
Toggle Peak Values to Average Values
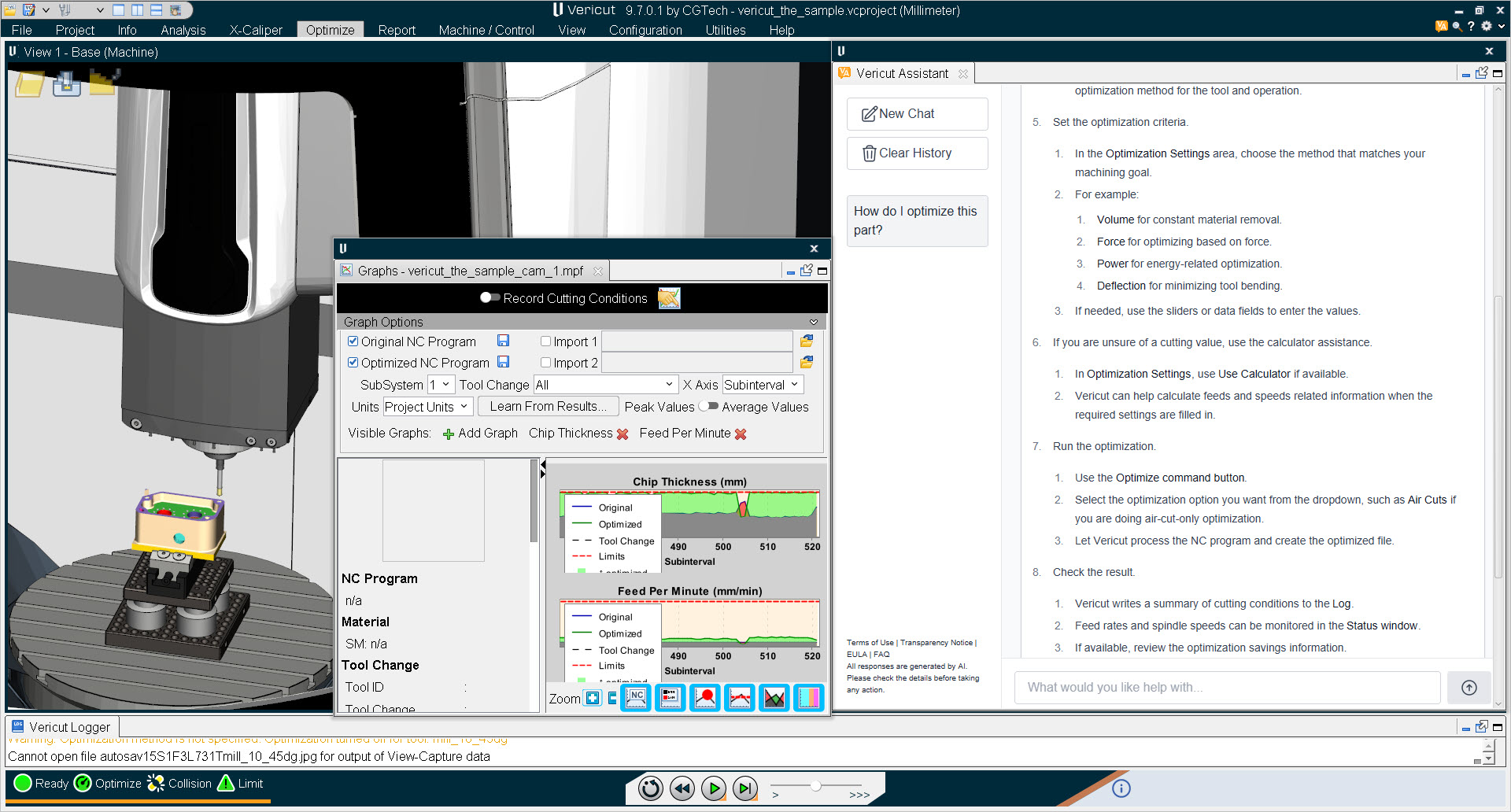[x=708, y=406]
